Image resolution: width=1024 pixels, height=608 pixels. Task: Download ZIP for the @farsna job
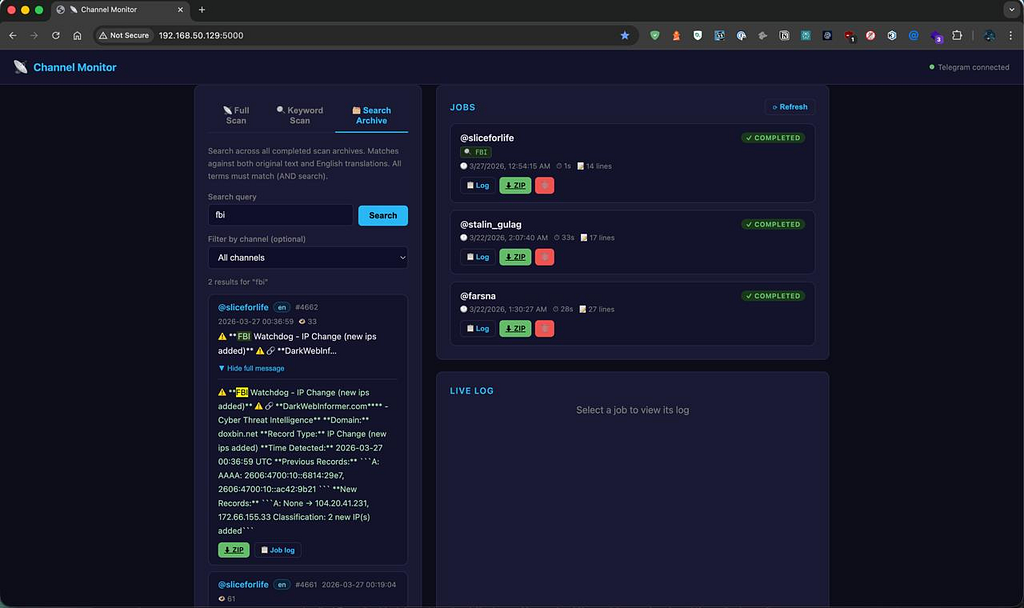[515, 328]
